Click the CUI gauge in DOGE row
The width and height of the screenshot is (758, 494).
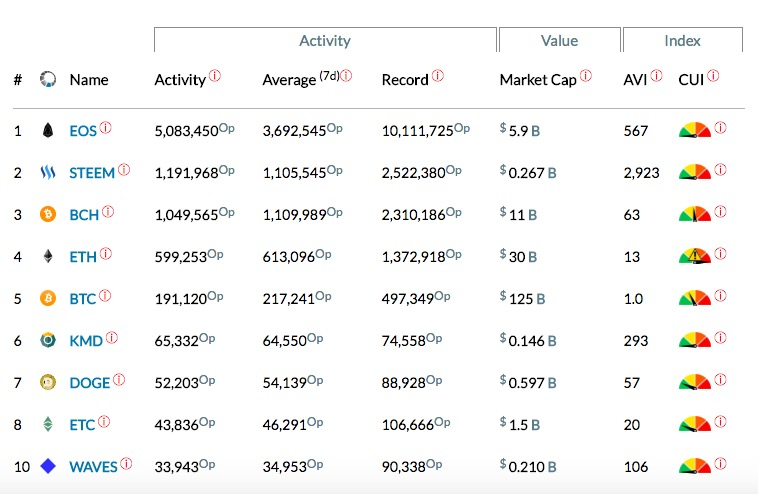pos(695,382)
